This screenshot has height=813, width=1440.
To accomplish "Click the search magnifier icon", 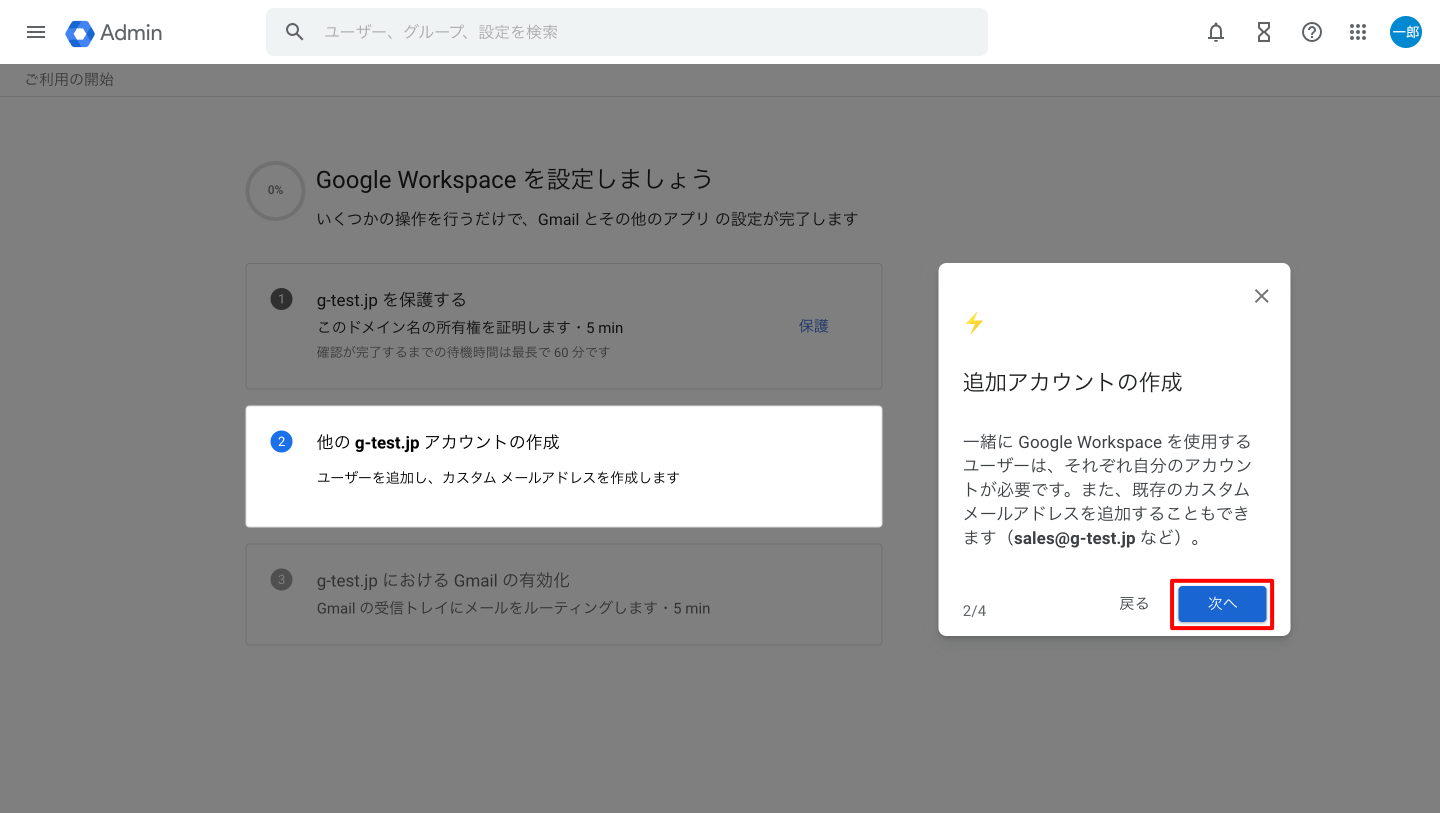I will [x=294, y=32].
